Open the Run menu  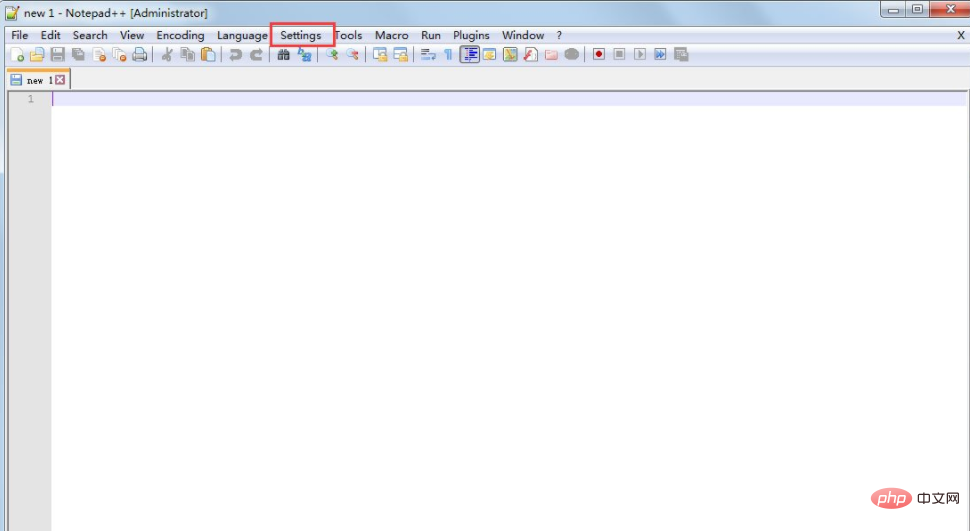pos(431,35)
